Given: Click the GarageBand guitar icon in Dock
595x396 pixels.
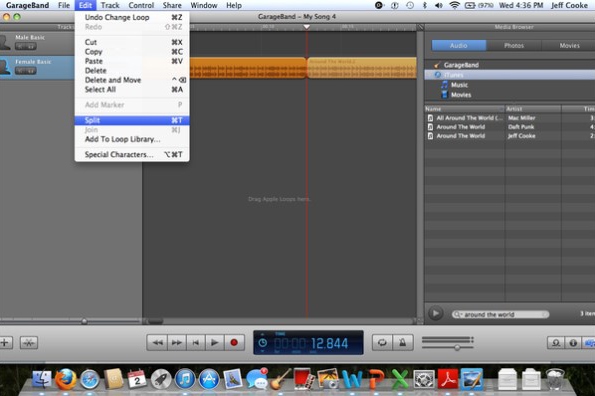Looking at the screenshot, I should point(280,379).
